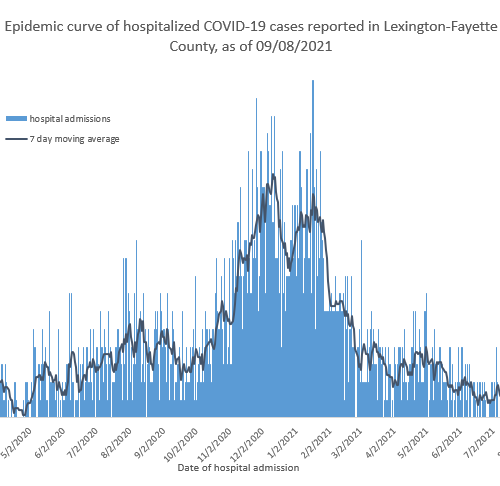Click the tallest admissions bar in late January 2021
500x486 pixels.
pos(313,248)
